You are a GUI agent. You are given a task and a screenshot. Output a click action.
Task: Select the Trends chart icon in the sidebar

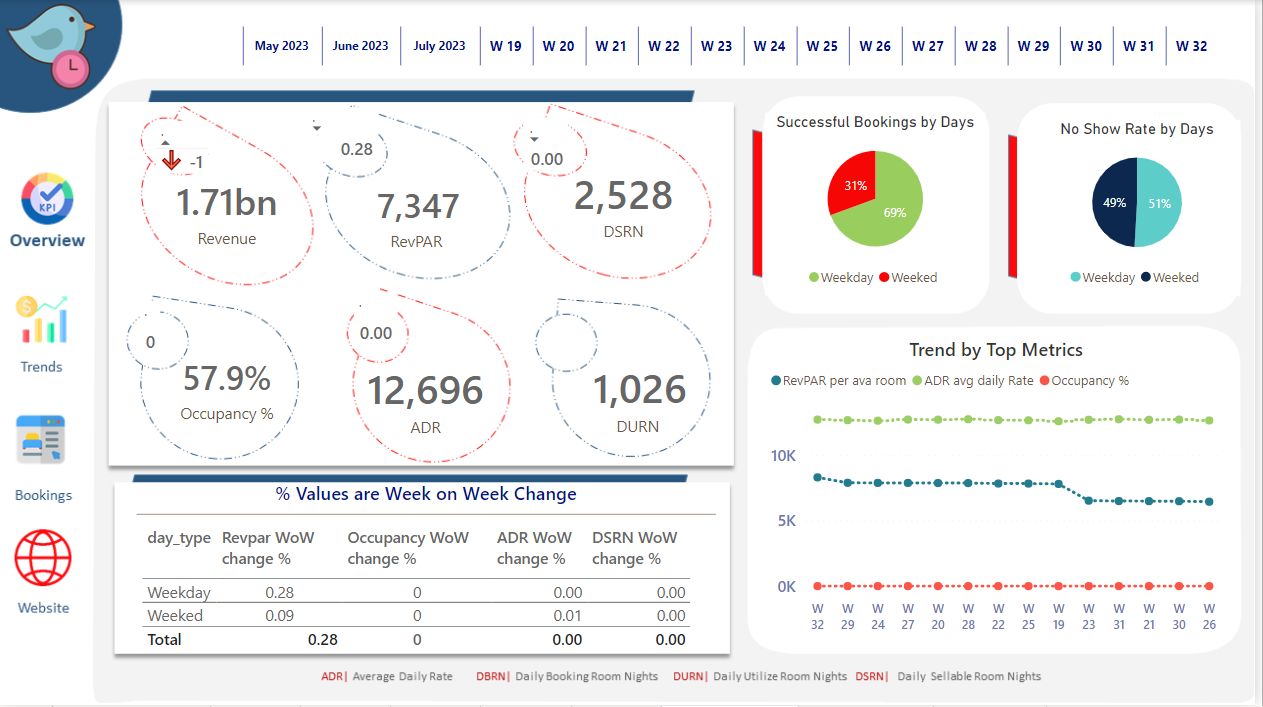[x=41, y=320]
